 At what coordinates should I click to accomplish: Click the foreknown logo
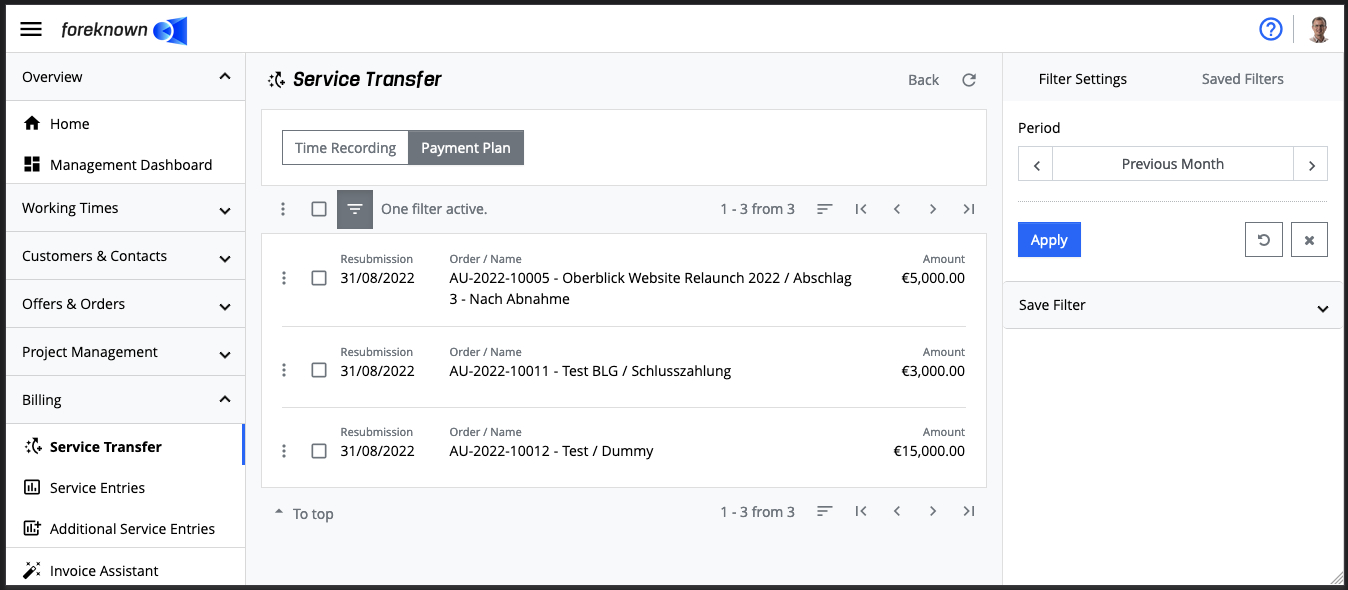[124, 30]
